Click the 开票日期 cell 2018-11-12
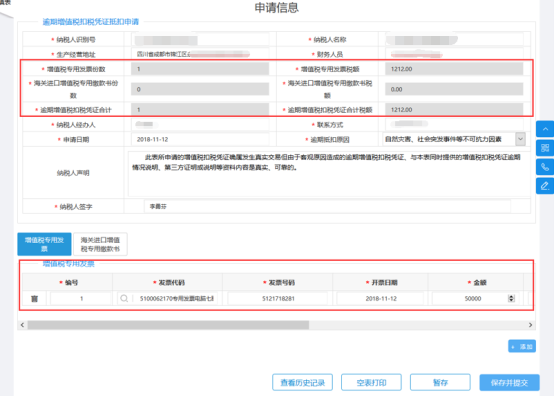Image resolution: width=555 pixels, height=396 pixels. [x=381, y=298]
